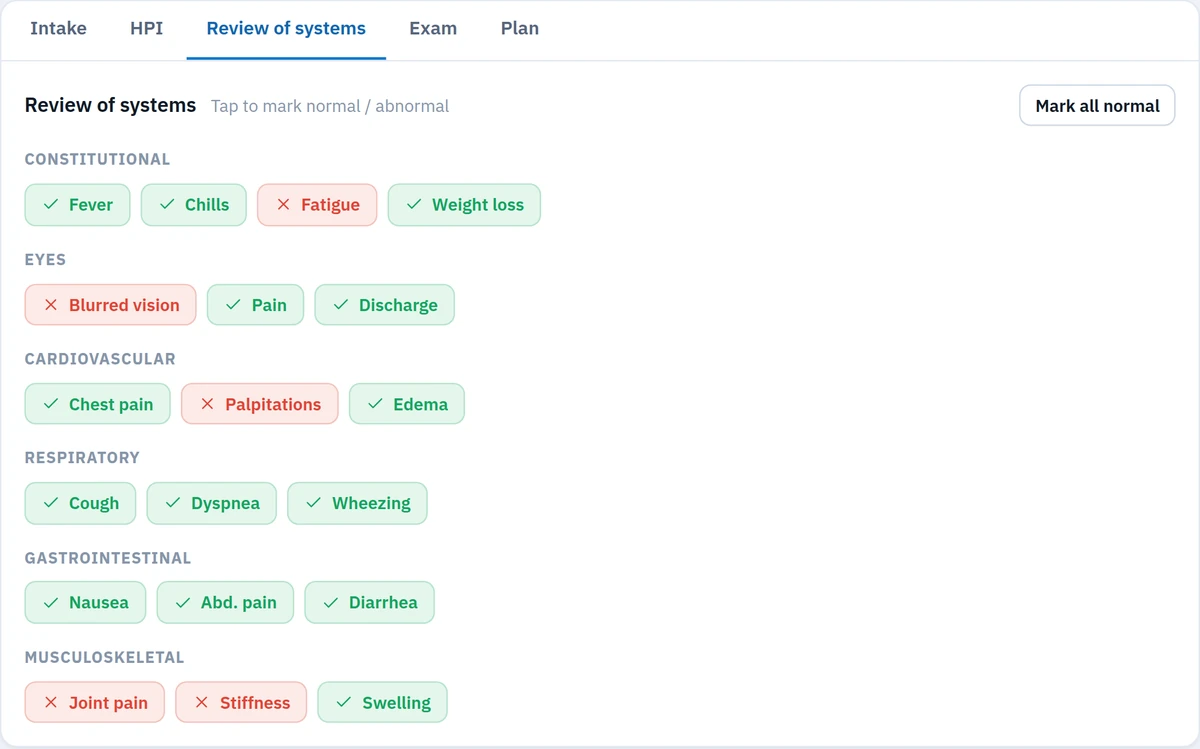Flag Dyspnea as abnormal
The width and height of the screenshot is (1200, 749).
point(211,503)
